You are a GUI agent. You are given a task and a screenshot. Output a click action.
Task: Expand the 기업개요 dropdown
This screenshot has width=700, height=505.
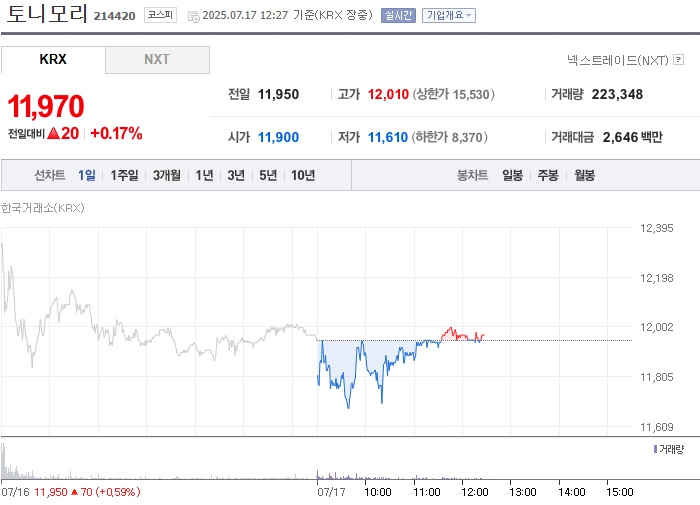449,16
